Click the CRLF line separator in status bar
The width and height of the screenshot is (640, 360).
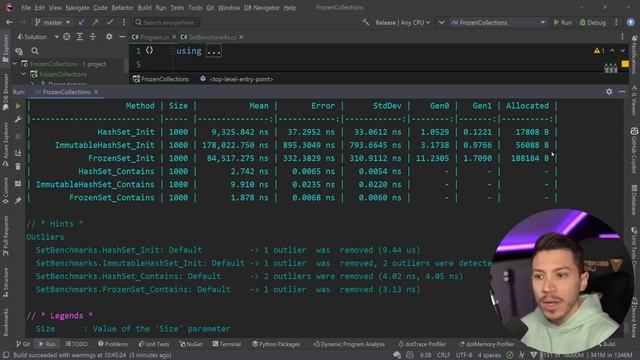point(443,355)
